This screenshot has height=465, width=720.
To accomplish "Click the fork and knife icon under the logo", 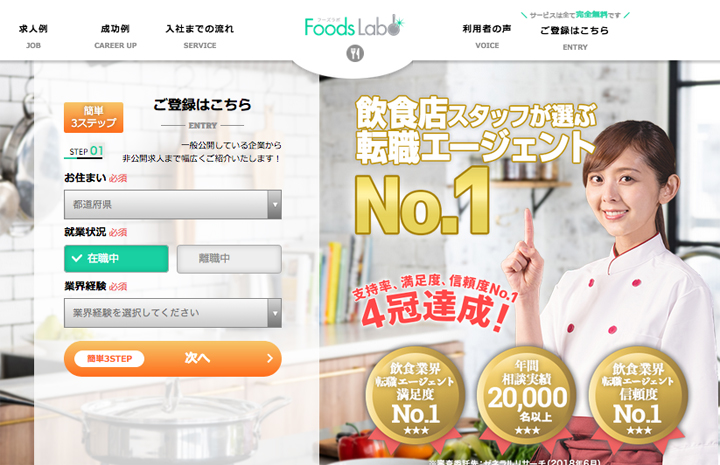I will point(354,53).
